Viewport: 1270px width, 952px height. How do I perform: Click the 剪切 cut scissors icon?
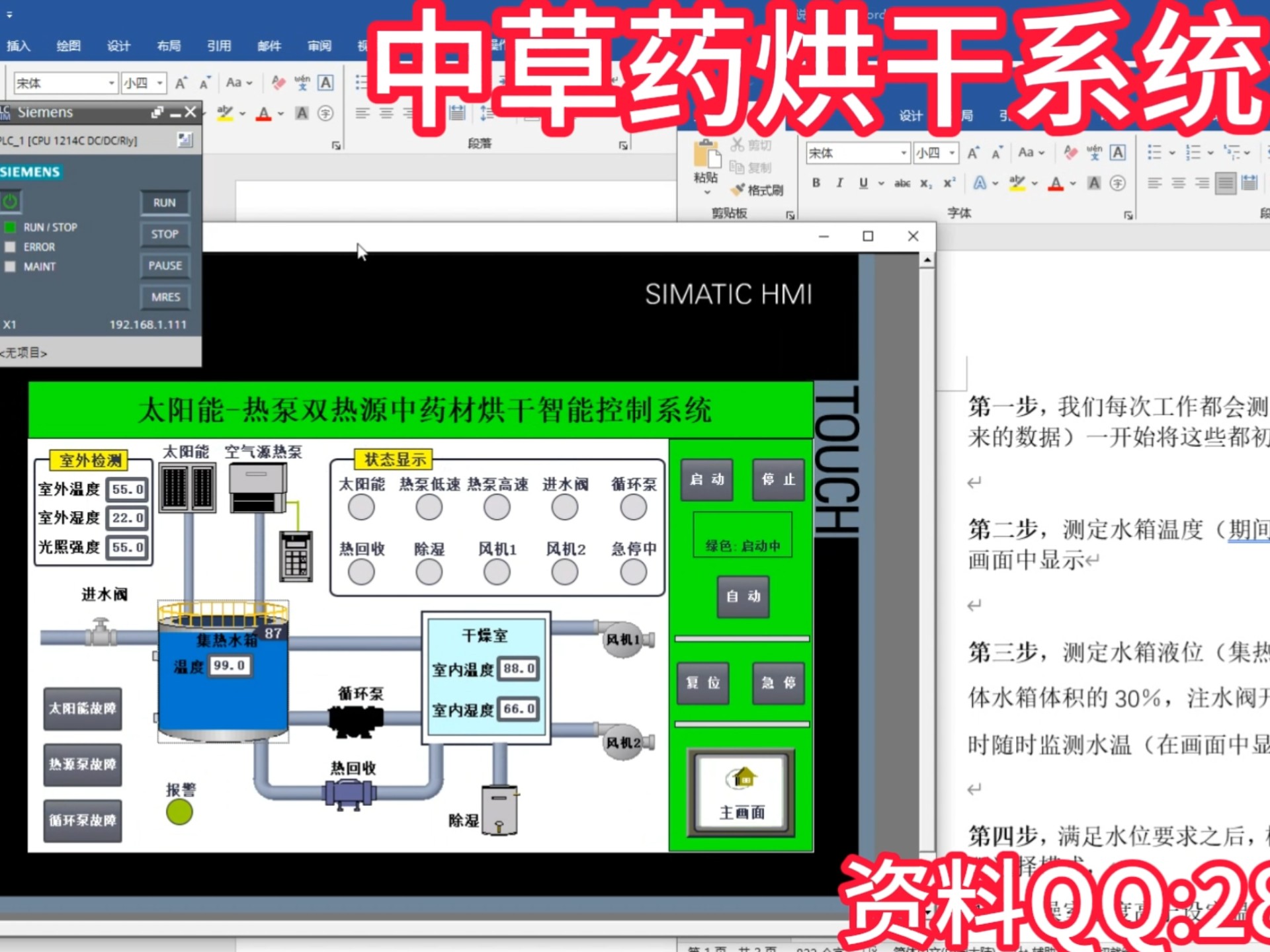pyautogui.click(x=738, y=145)
